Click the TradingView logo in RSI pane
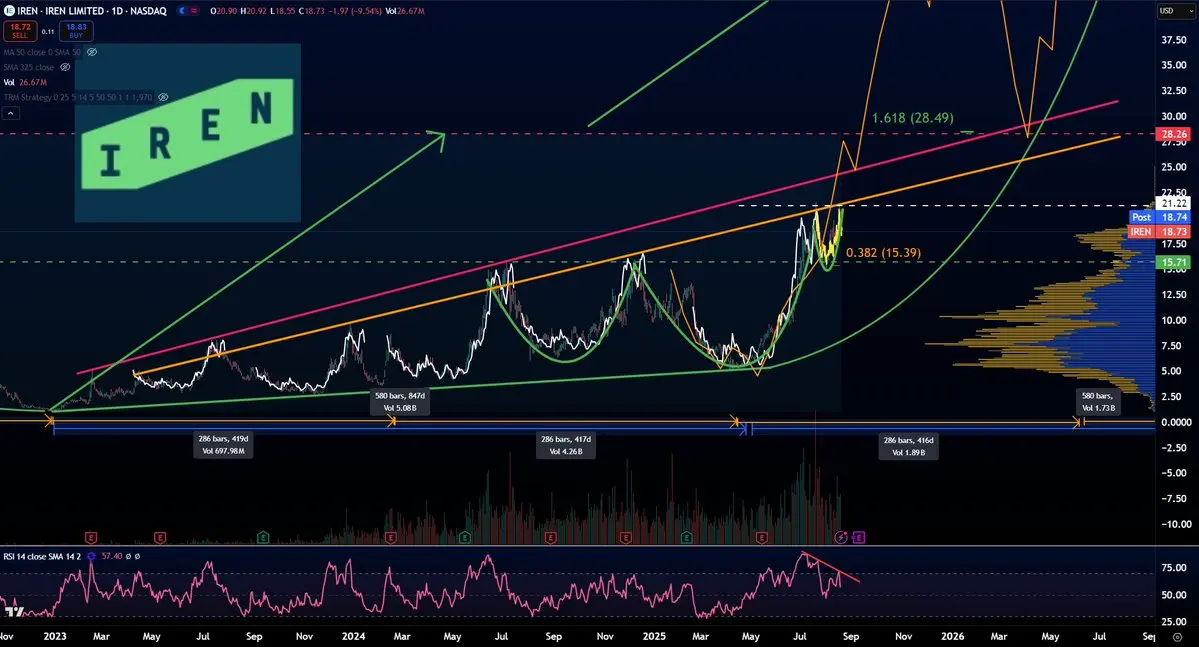 tap(14, 611)
